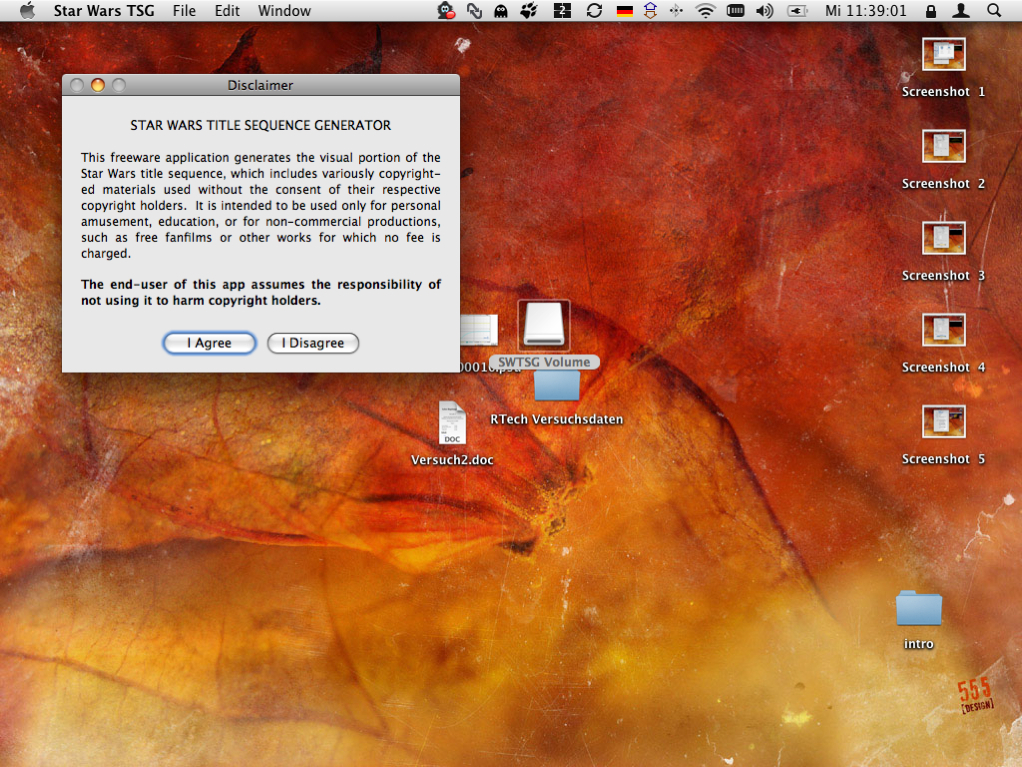Viewport: 1022px width, 767px height.
Task: Click the STAR WARS TITLE SEQUENCE GENERATOR heading
Action: pyautogui.click(x=261, y=125)
